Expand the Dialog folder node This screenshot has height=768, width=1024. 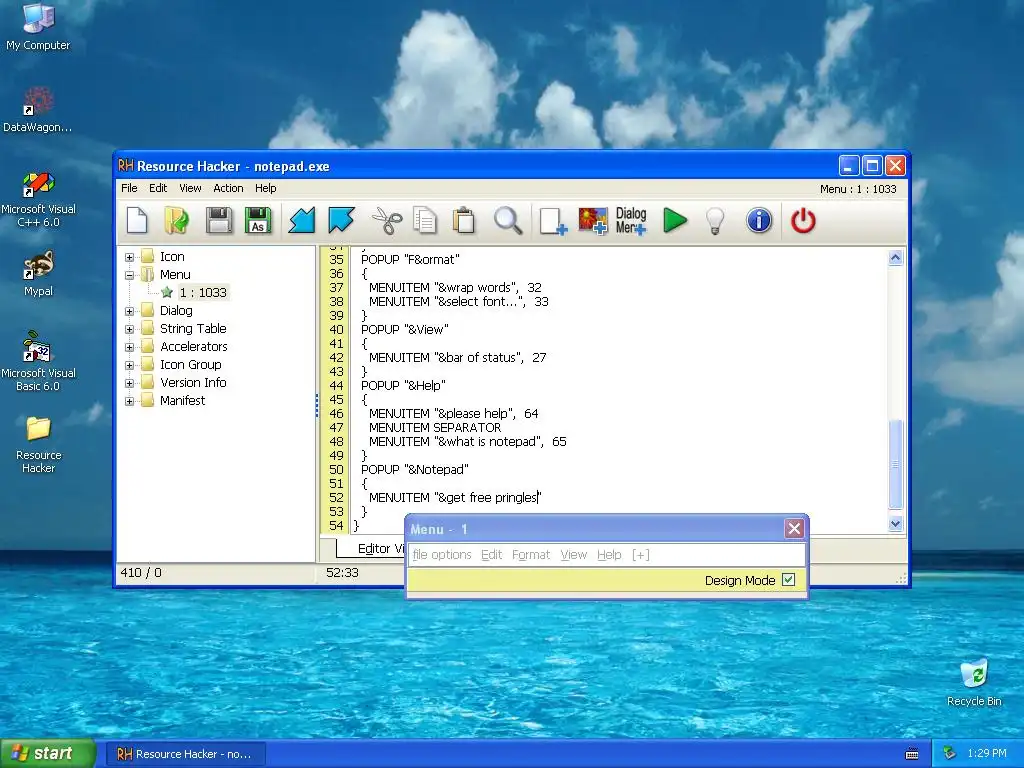tap(129, 312)
